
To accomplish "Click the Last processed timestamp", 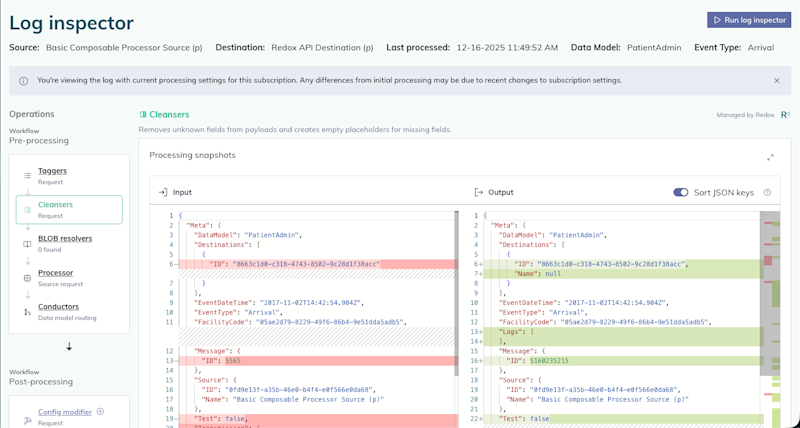I will [x=507, y=47].
